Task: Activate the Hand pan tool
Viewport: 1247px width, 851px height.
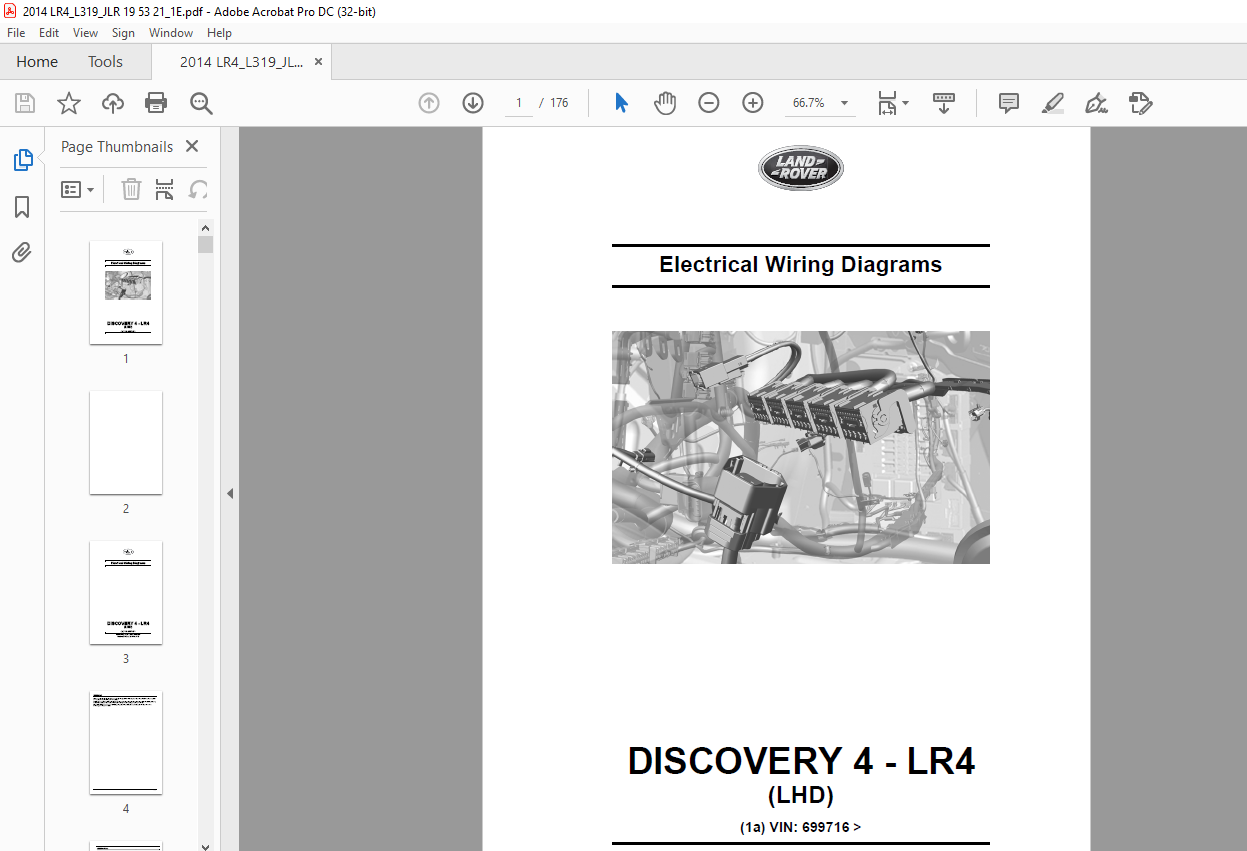Action: (x=665, y=103)
